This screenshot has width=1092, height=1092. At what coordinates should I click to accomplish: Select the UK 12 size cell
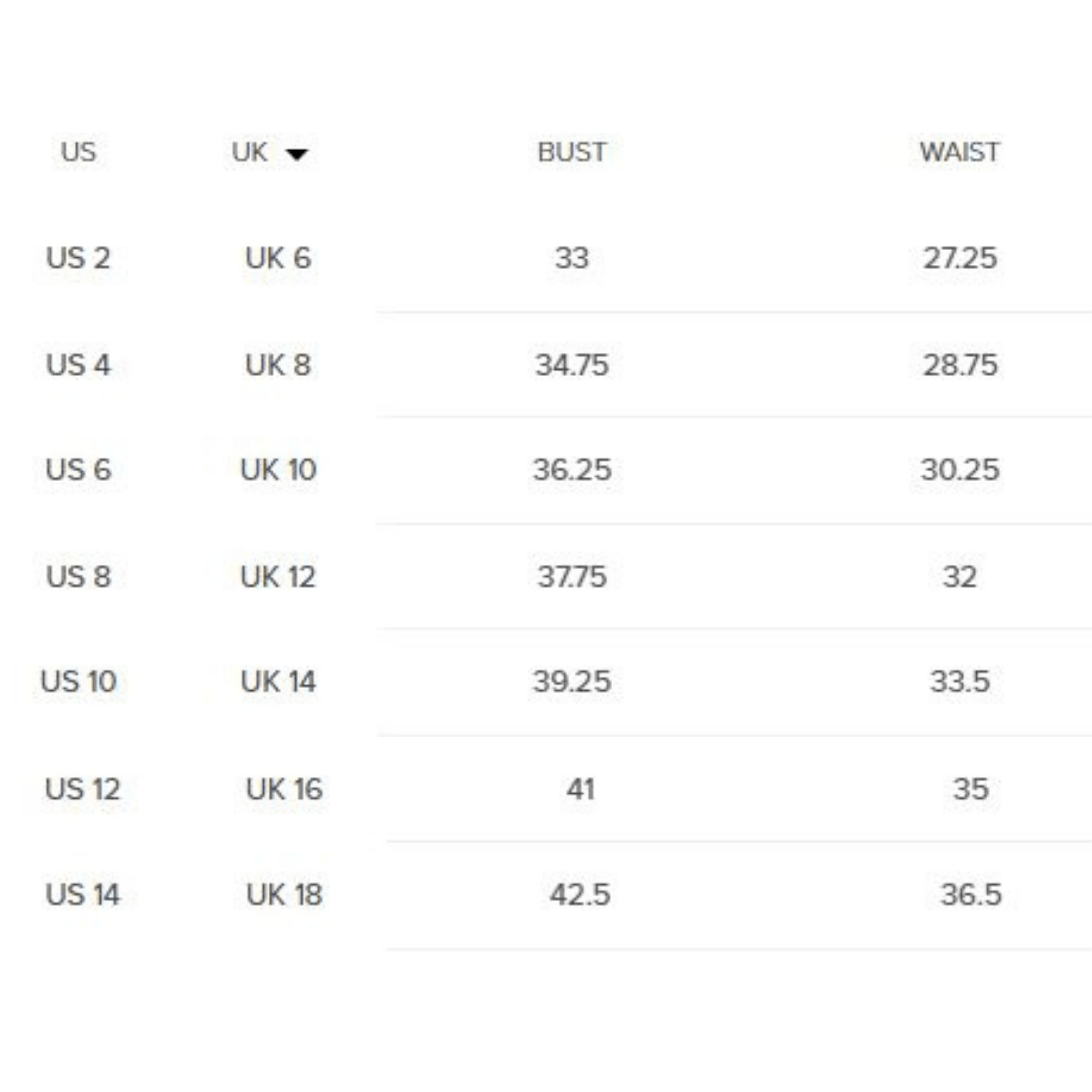coord(278,577)
